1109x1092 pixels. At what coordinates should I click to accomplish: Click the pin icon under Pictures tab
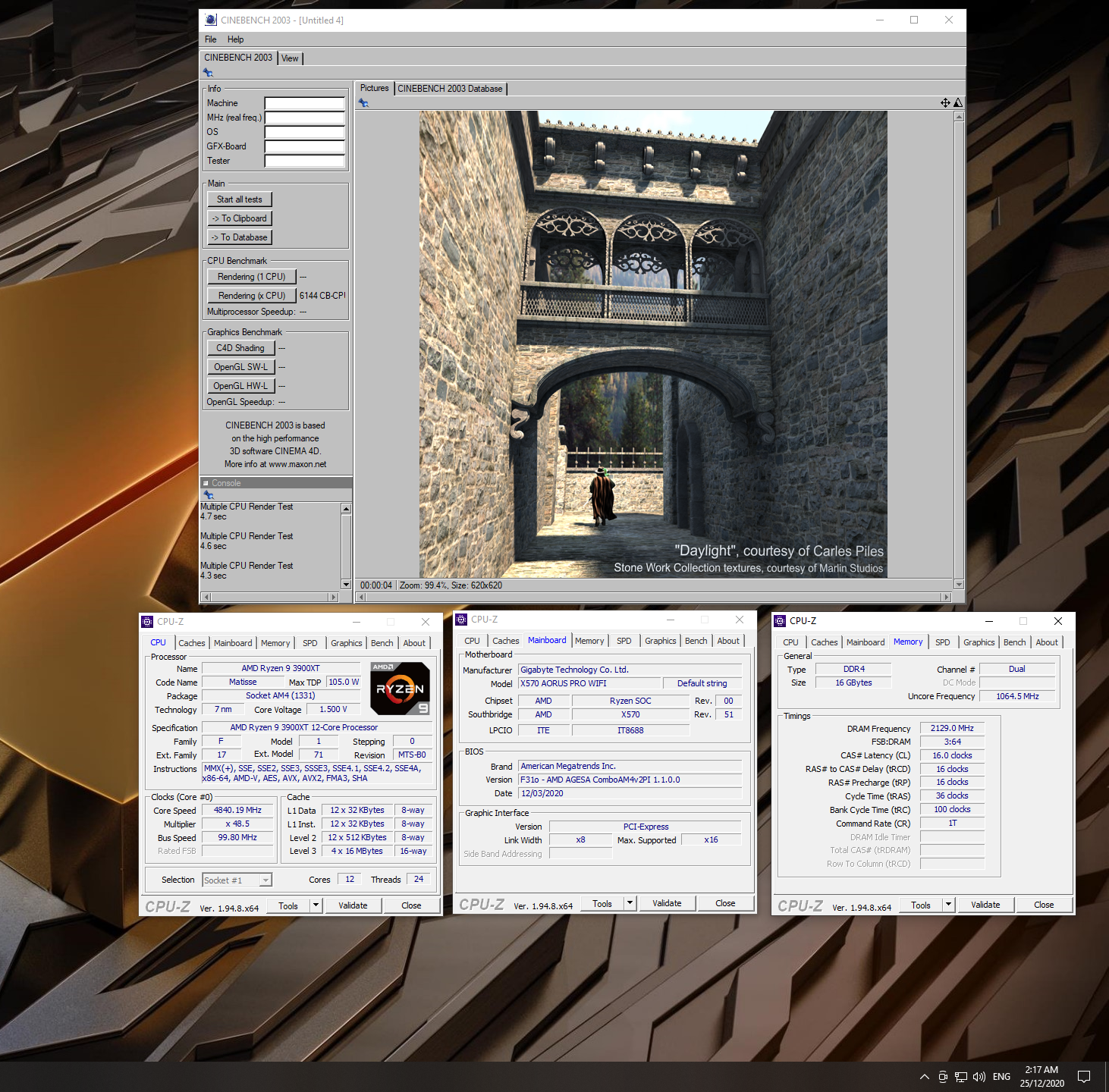(363, 103)
